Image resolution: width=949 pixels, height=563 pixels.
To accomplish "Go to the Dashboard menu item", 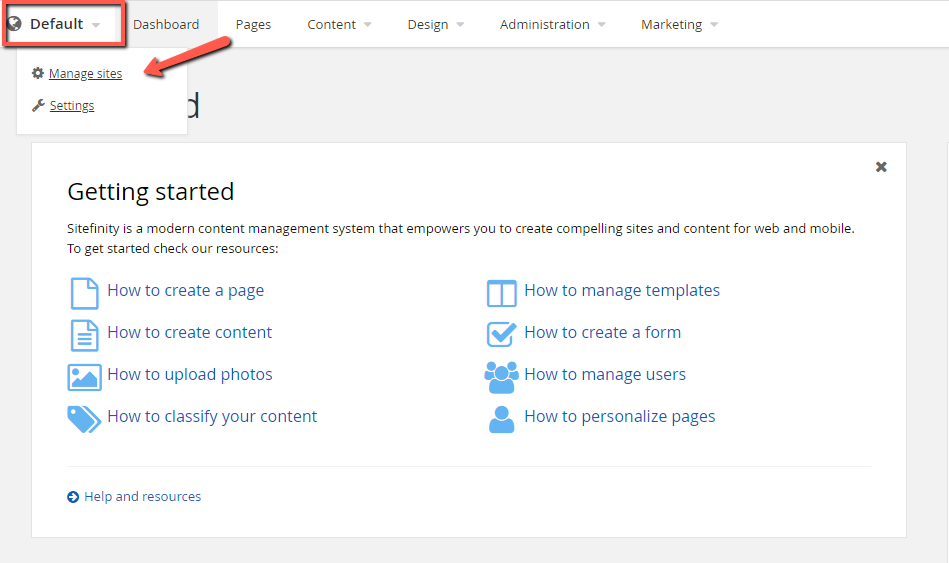I will pyautogui.click(x=166, y=24).
